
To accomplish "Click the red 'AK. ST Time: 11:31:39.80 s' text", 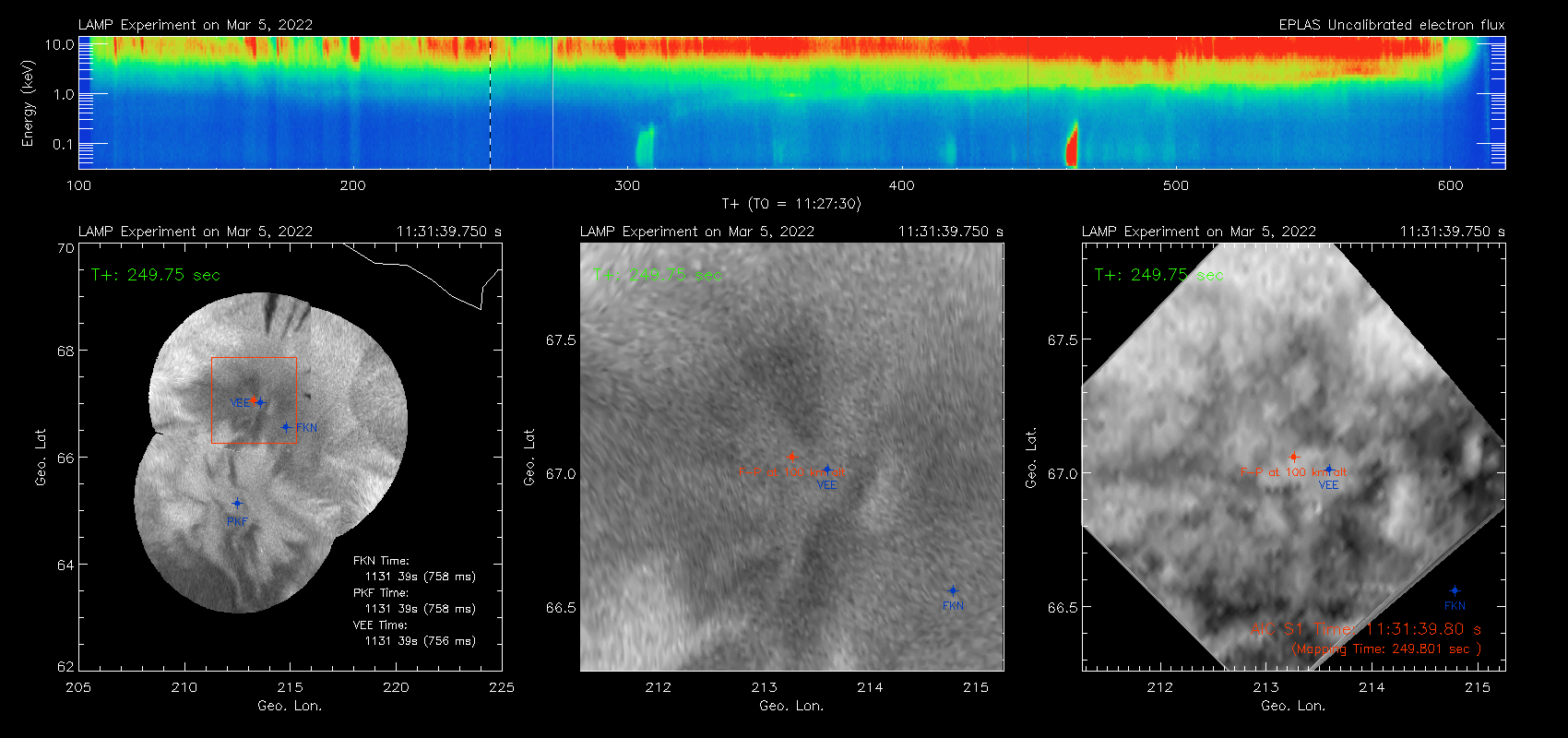I will pos(1365,629).
